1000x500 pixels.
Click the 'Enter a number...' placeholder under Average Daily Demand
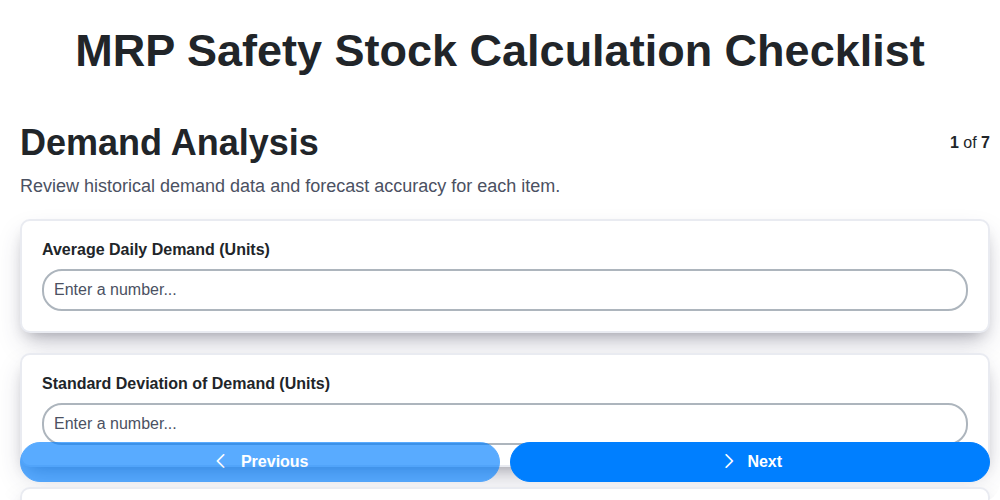click(115, 290)
